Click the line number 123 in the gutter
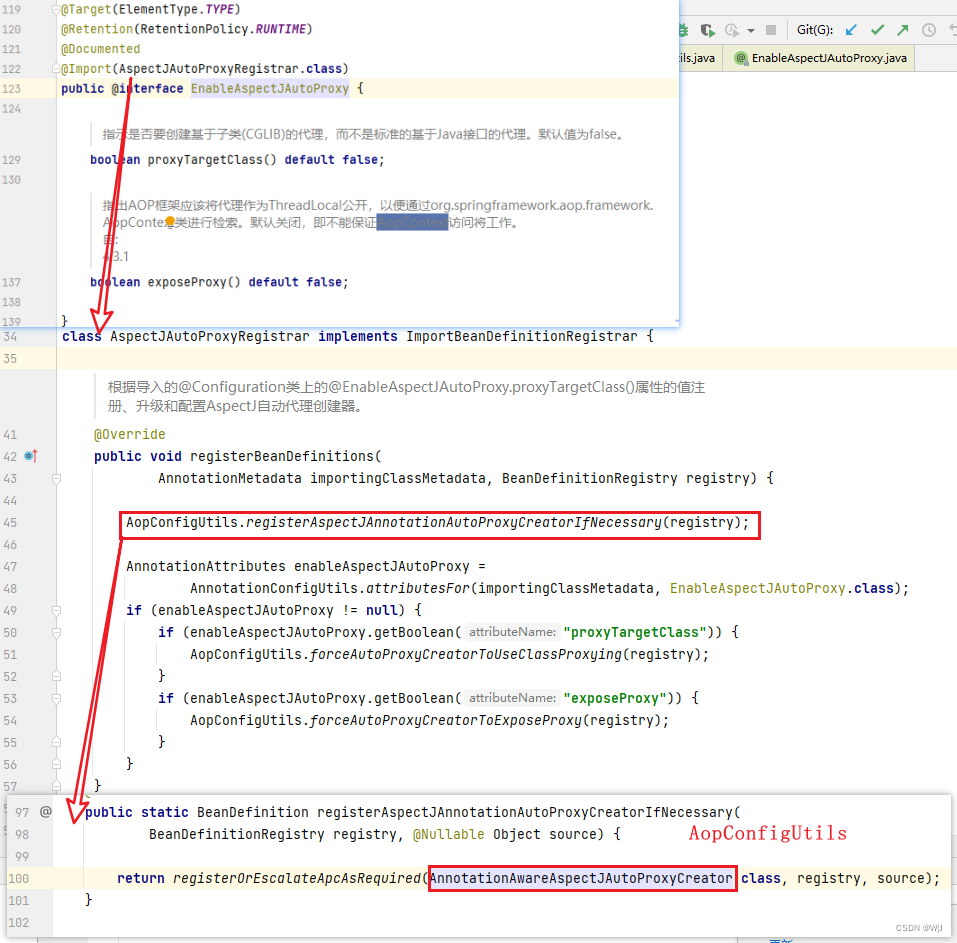Viewport: 957px width, 943px height. (x=12, y=89)
